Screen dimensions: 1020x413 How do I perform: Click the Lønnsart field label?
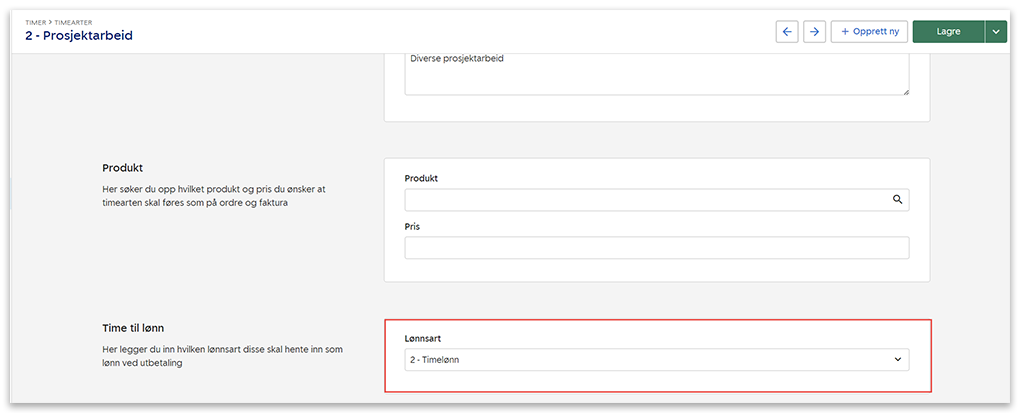[424, 339]
